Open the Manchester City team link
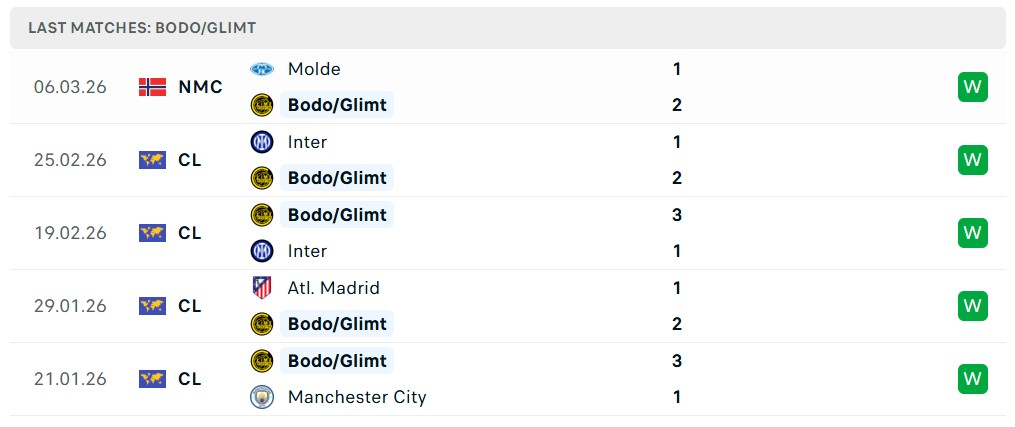The height and width of the screenshot is (427, 1015). coord(357,397)
